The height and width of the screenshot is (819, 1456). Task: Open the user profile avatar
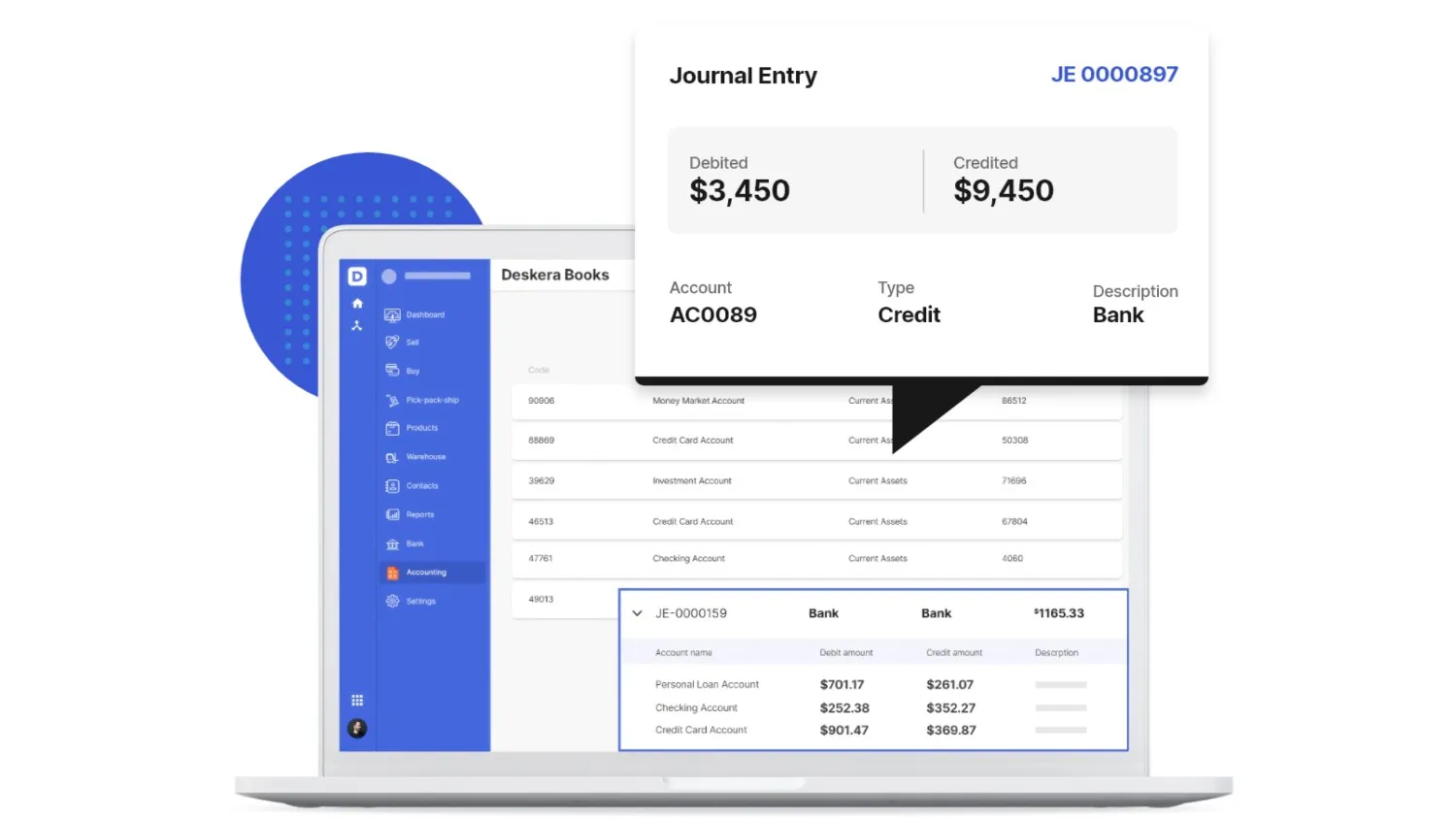357,729
